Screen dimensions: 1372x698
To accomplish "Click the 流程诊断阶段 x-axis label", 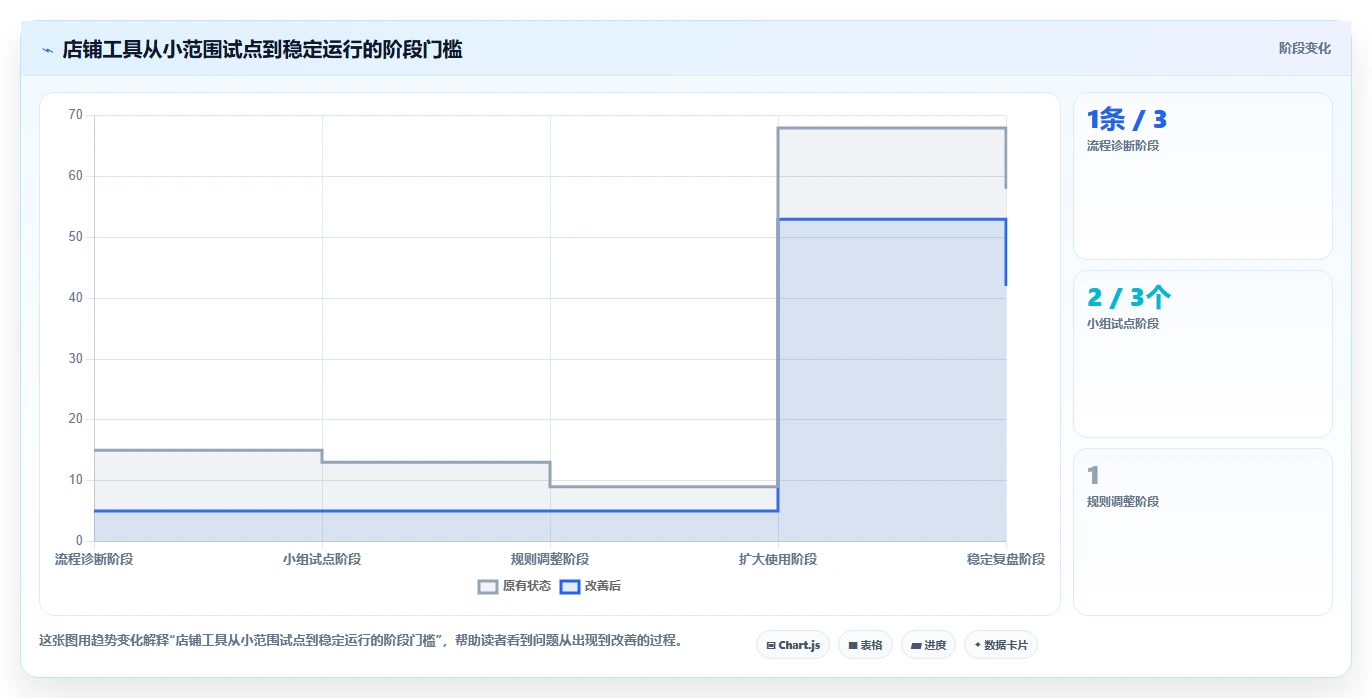I will (x=94, y=559).
